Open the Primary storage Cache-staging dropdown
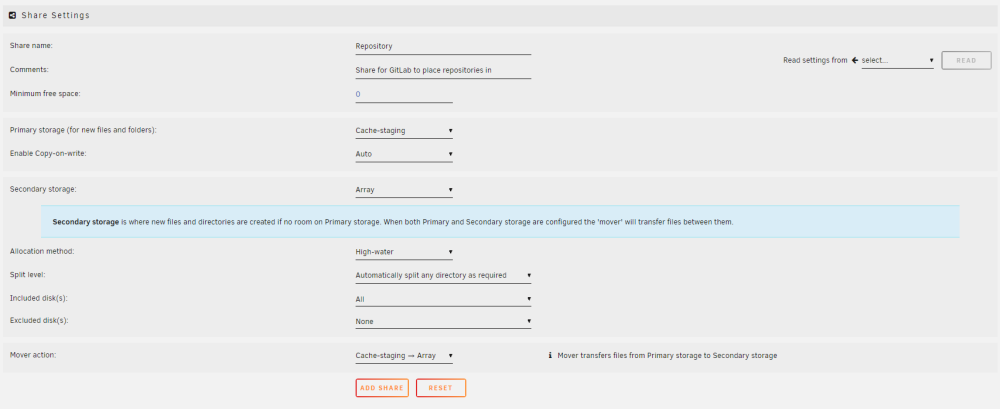The image size is (1000, 409). [x=404, y=131]
